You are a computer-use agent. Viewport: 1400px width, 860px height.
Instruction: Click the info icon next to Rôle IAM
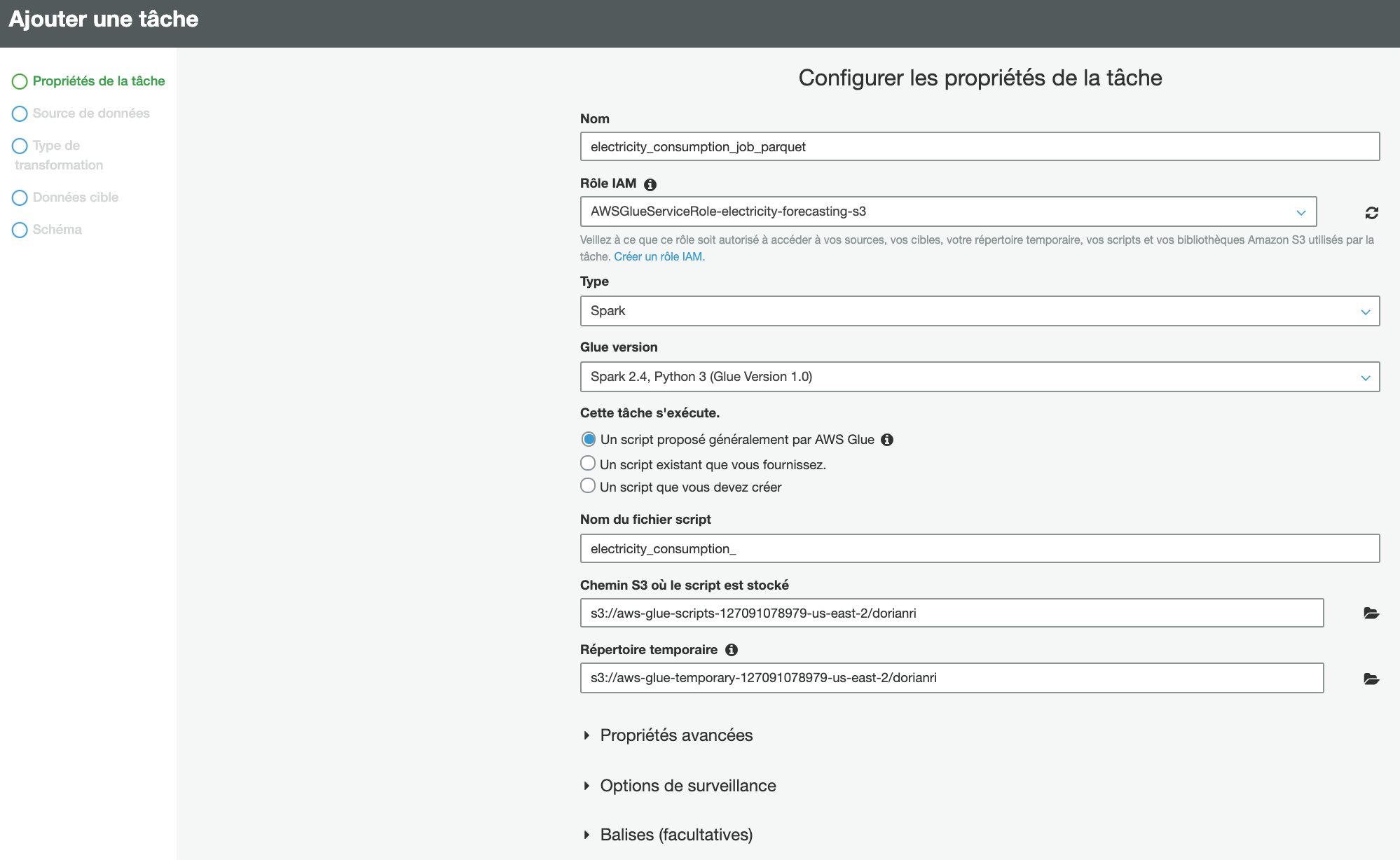tap(650, 184)
